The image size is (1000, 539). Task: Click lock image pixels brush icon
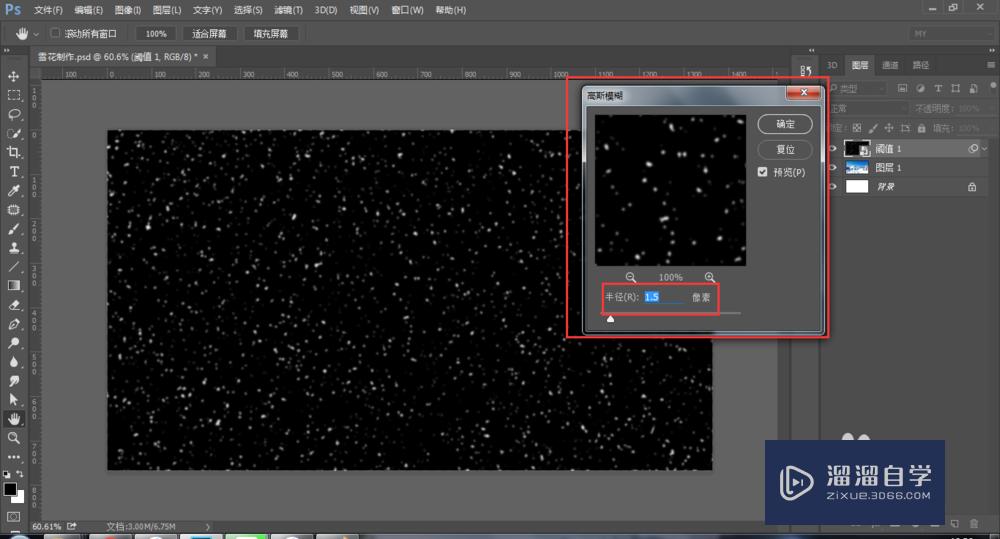click(x=873, y=128)
